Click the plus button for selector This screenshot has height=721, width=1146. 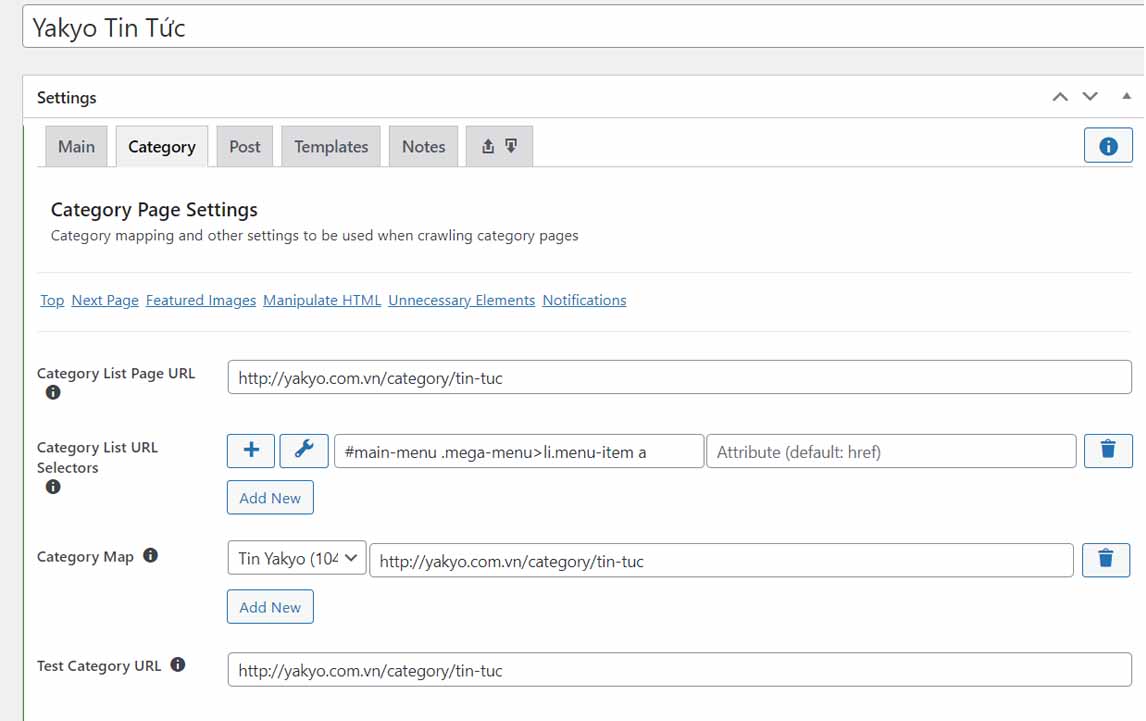[251, 450]
